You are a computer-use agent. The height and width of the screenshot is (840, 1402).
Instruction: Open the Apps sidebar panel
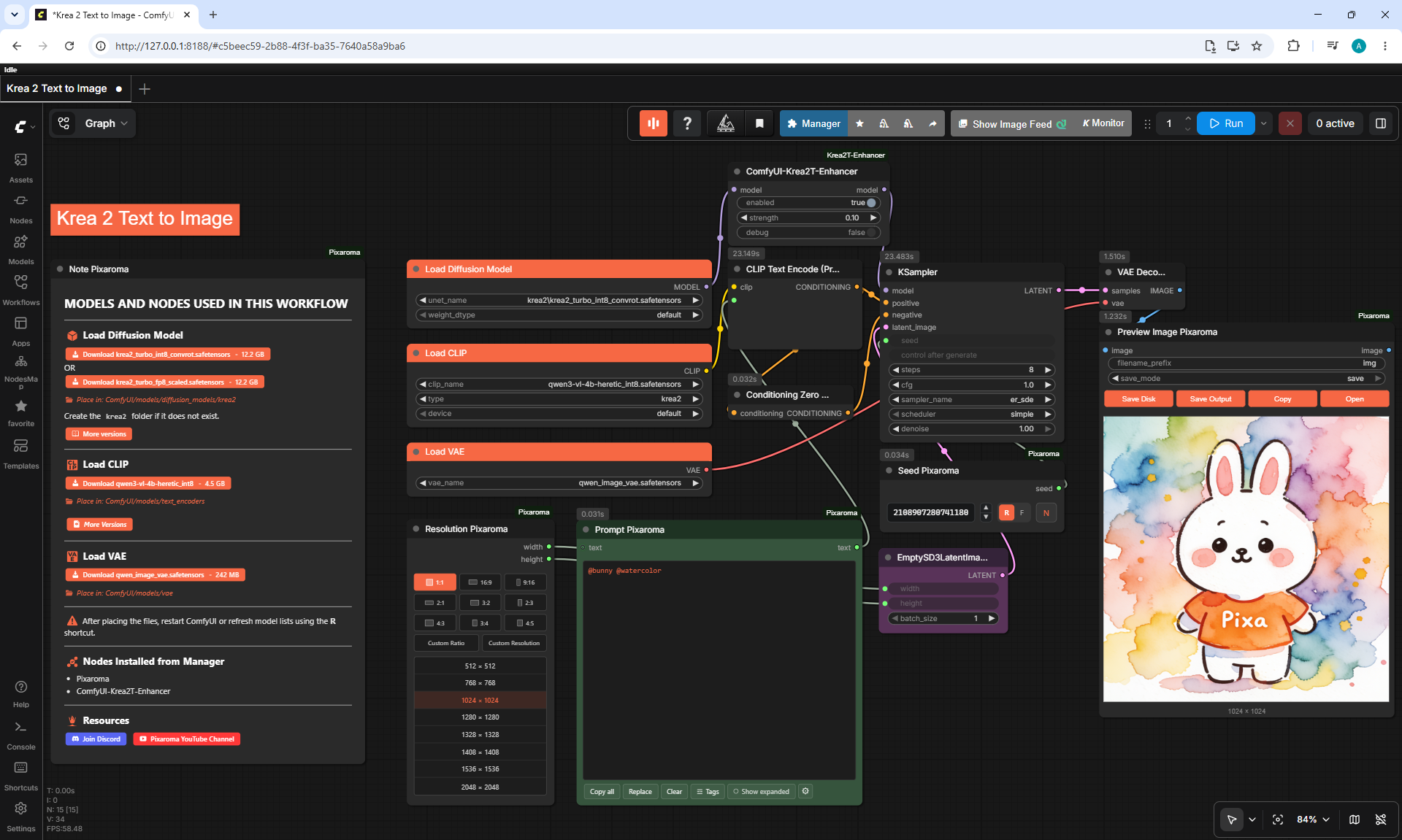click(20, 331)
